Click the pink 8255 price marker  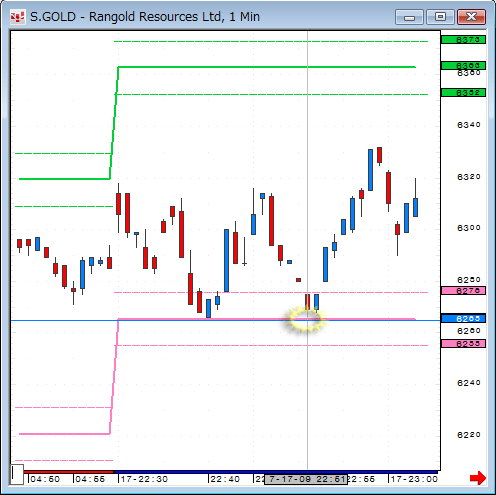pos(463,344)
